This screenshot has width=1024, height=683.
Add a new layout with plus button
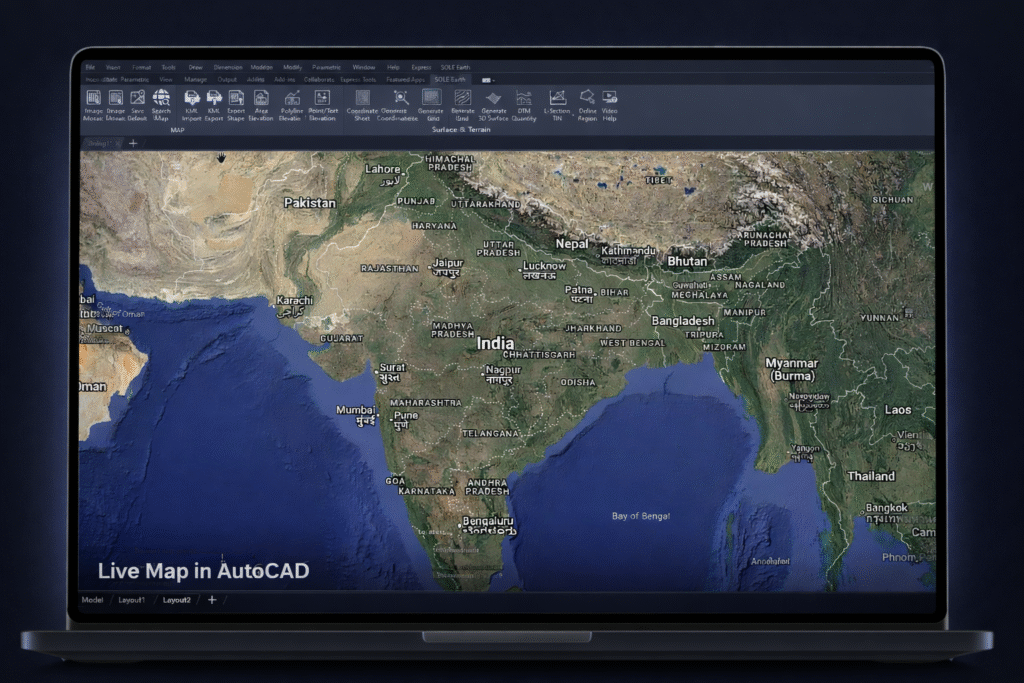(x=211, y=600)
